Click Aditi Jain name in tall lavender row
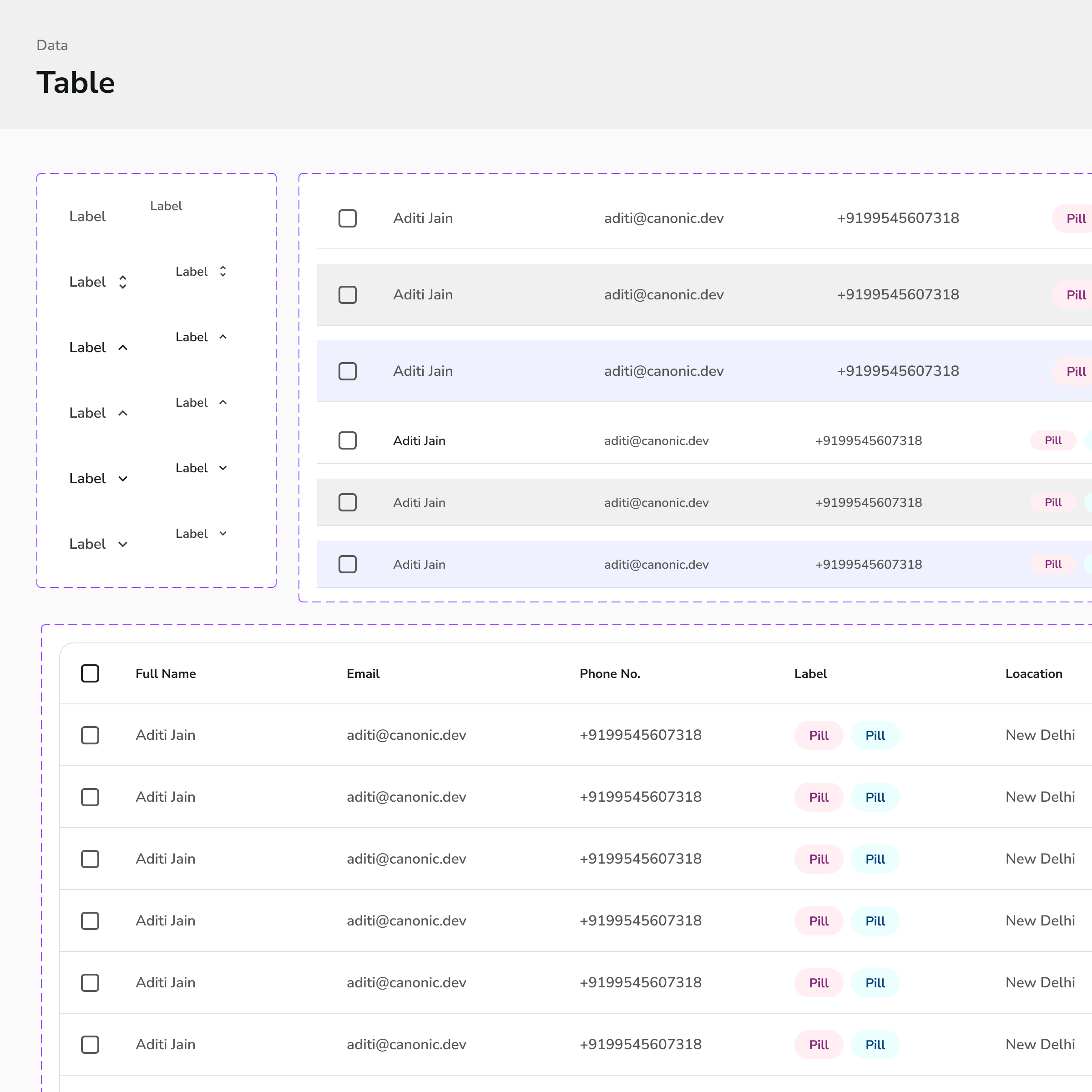Image resolution: width=1092 pixels, height=1092 pixels. pos(423,371)
